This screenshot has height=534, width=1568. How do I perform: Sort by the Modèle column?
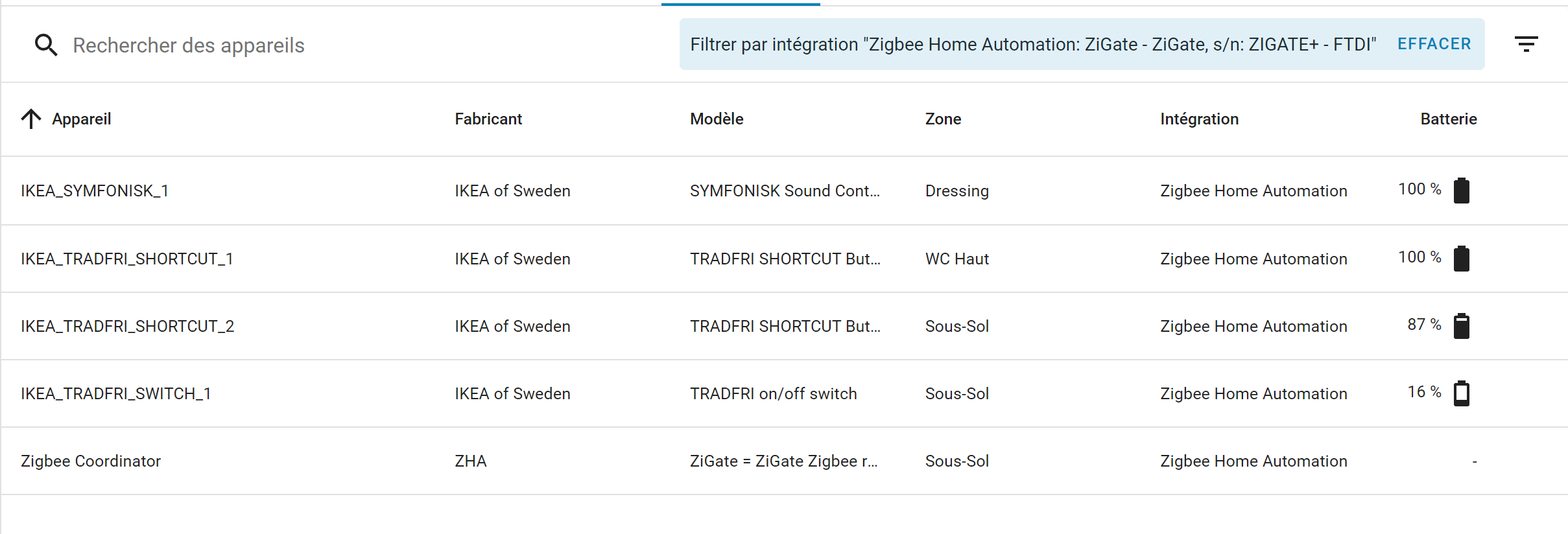coord(717,119)
